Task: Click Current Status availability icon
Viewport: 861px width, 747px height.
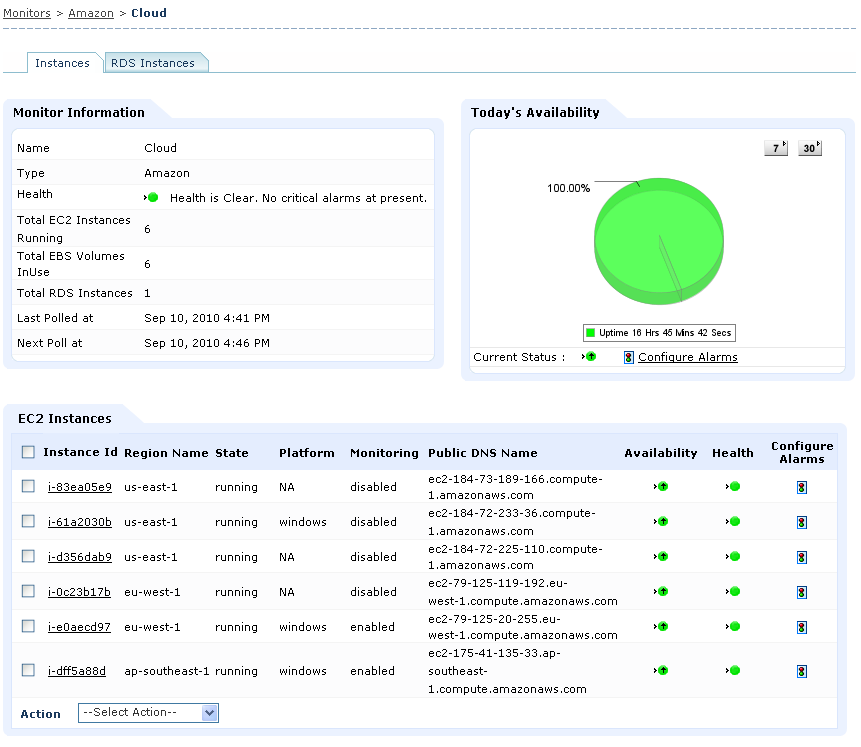Action: pyautogui.click(x=590, y=357)
